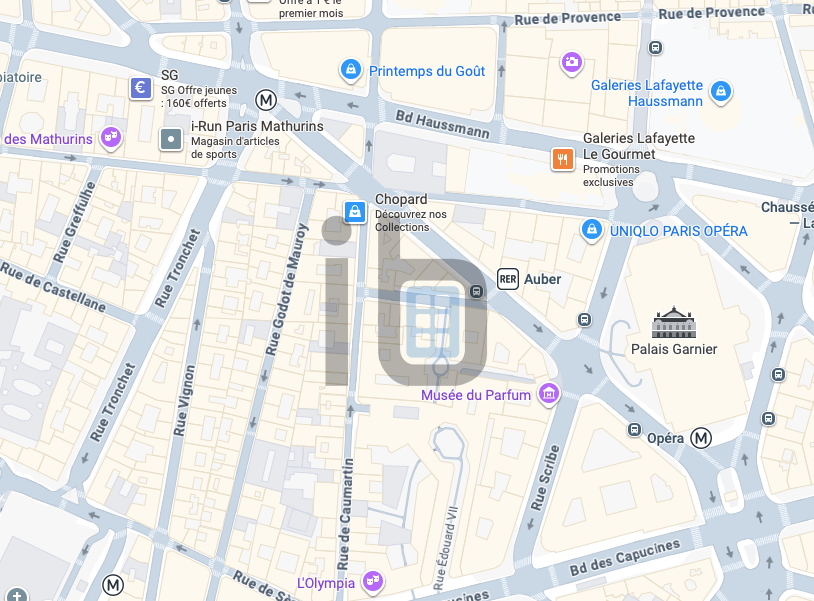Click the UNIQLO PARIS OPÉRA text label
The image size is (814, 601).
(x=679, y=231)
